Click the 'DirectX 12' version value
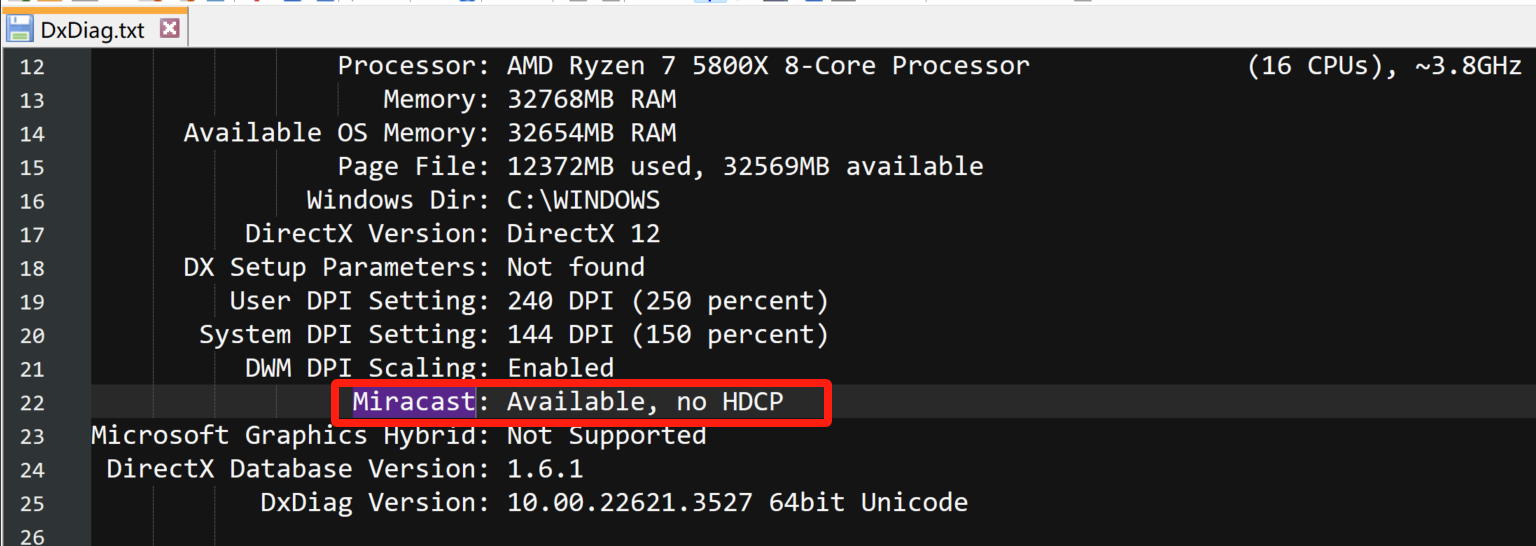 [x=583, y=234]
